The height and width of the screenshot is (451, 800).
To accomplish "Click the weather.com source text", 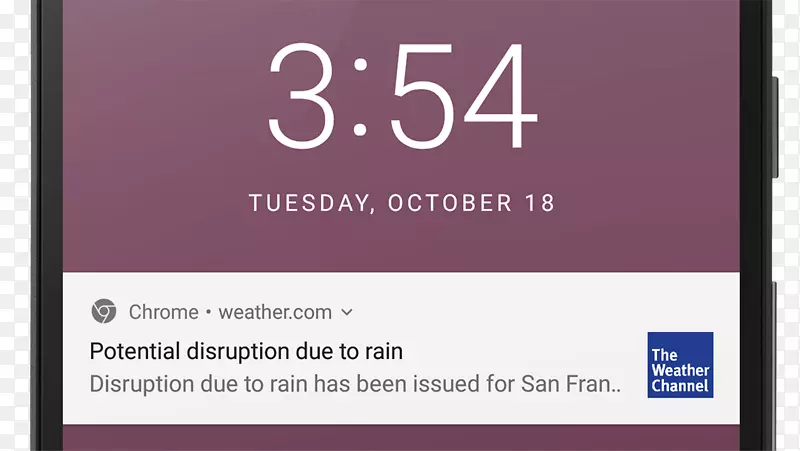I will 275,312.
